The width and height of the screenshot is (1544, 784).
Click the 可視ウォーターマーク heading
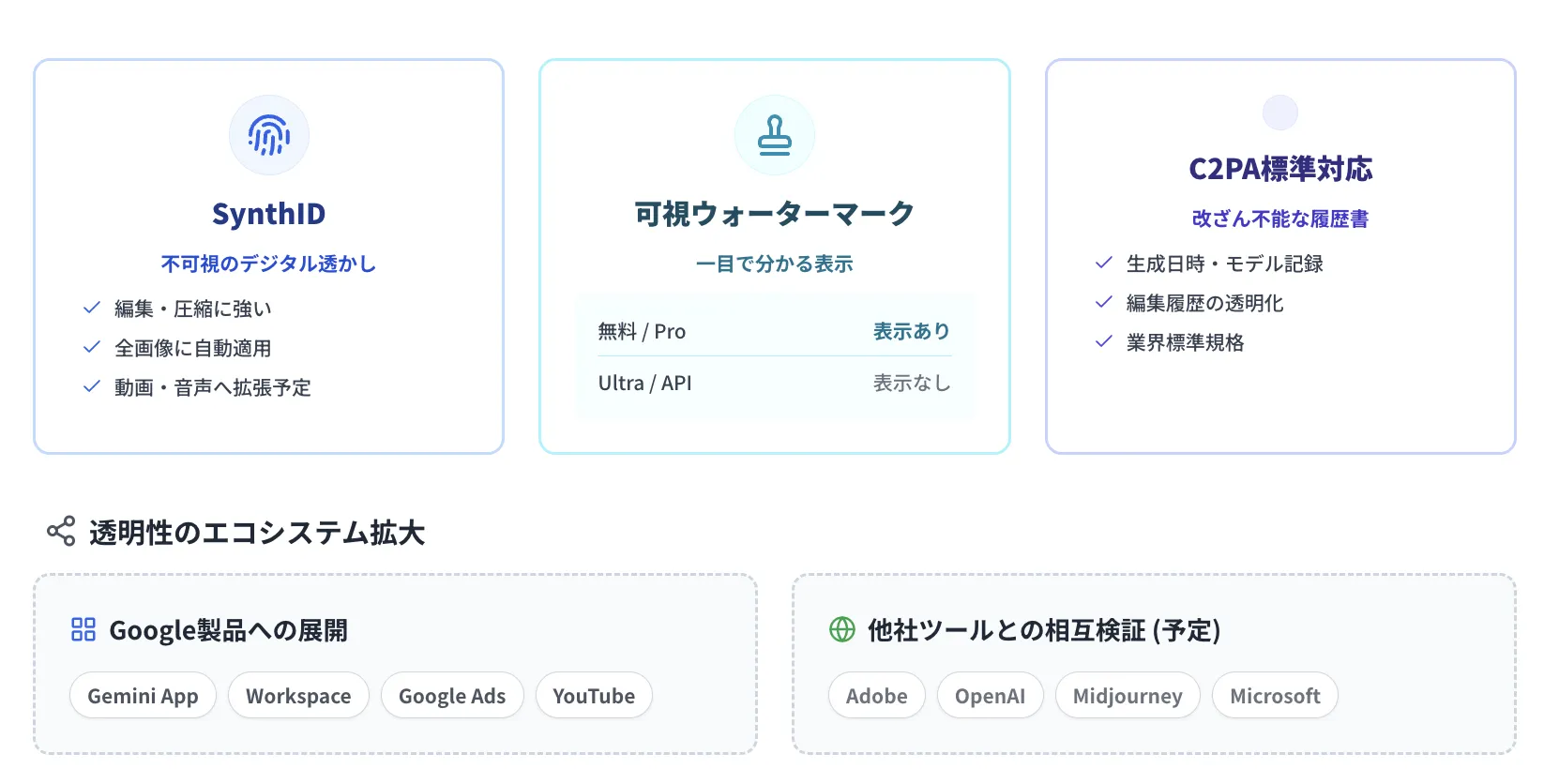click(775, 214)
